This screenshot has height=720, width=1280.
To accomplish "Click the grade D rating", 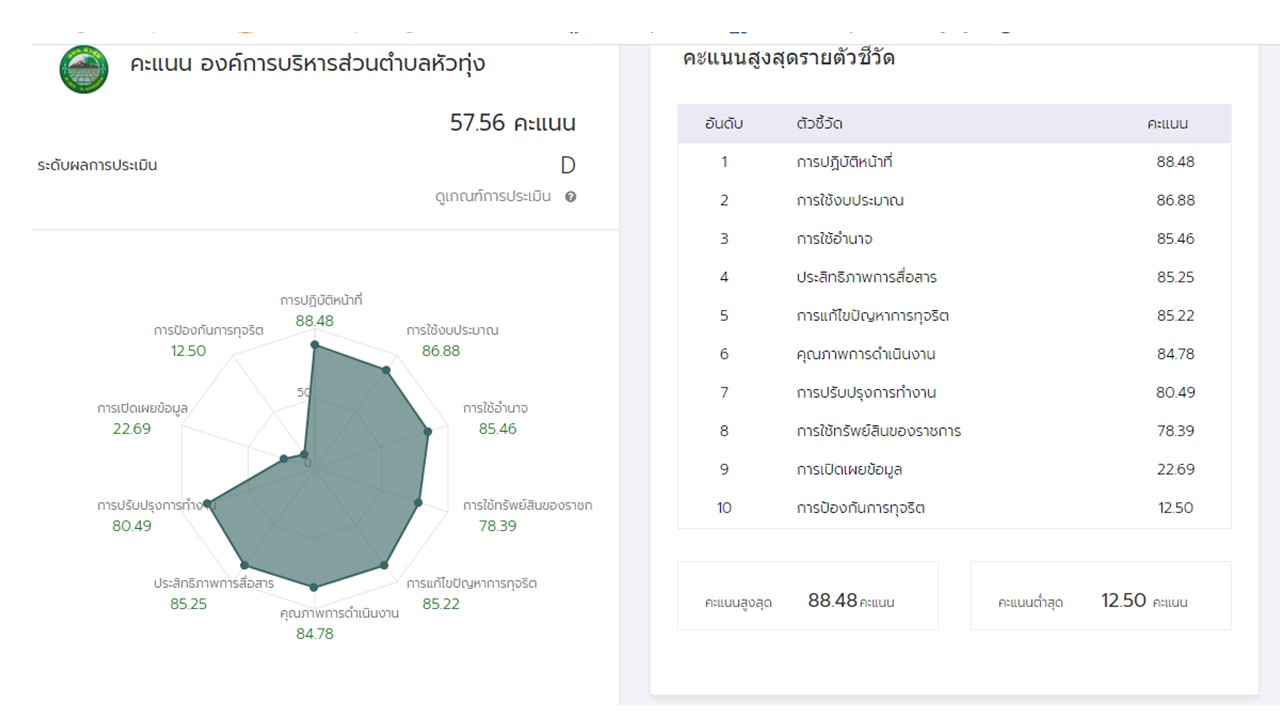I will point(568,166).
